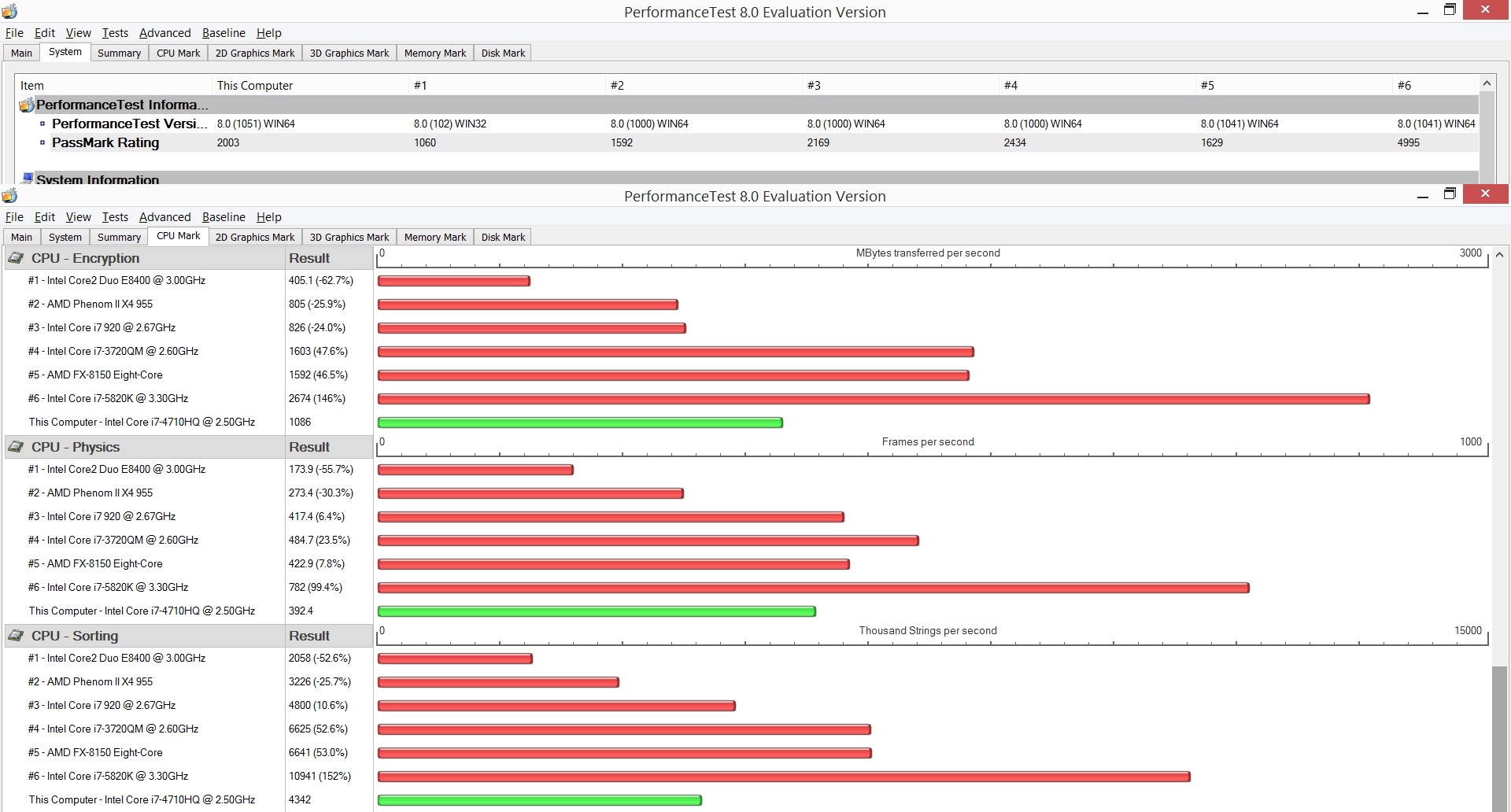Click the CPU chip icon beside CPU - Encryption
Viewport: 1511px width, 812px height.
pos(16,258)
